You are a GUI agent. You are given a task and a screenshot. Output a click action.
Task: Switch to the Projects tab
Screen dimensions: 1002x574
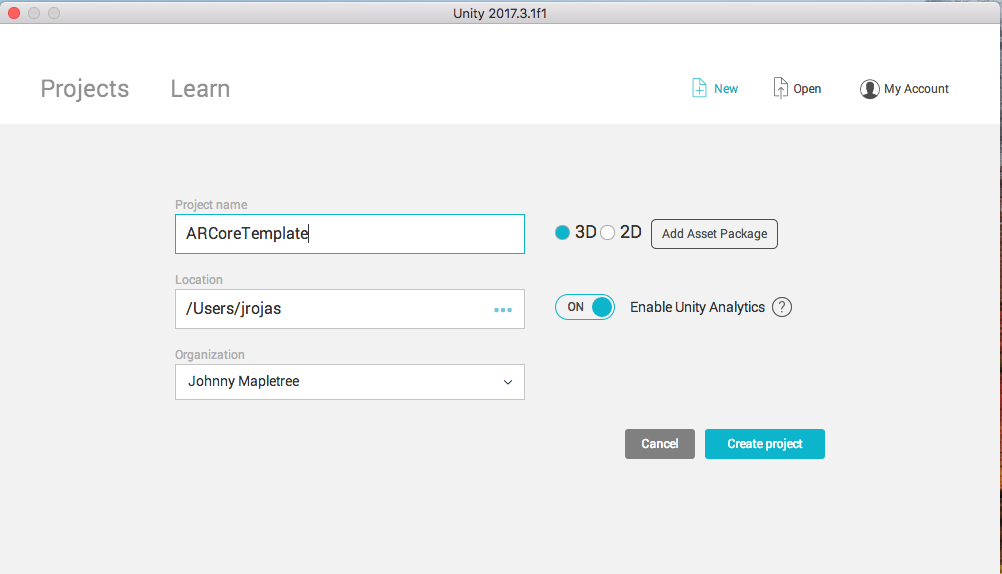coord(85,89)
